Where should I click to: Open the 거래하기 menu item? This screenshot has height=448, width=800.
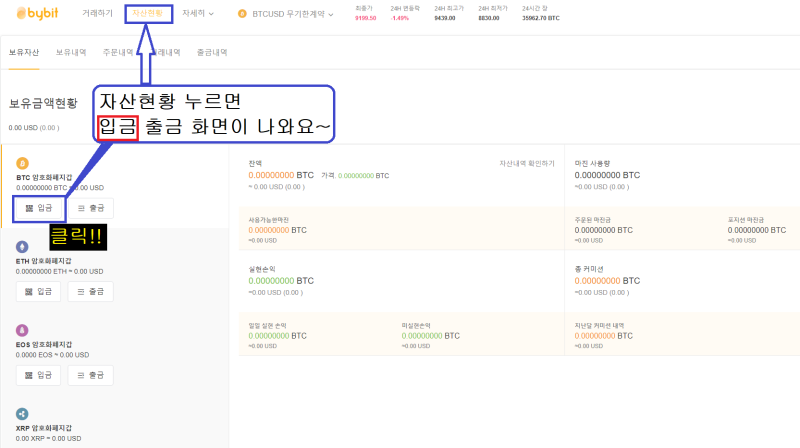click(x=97, y=13)
